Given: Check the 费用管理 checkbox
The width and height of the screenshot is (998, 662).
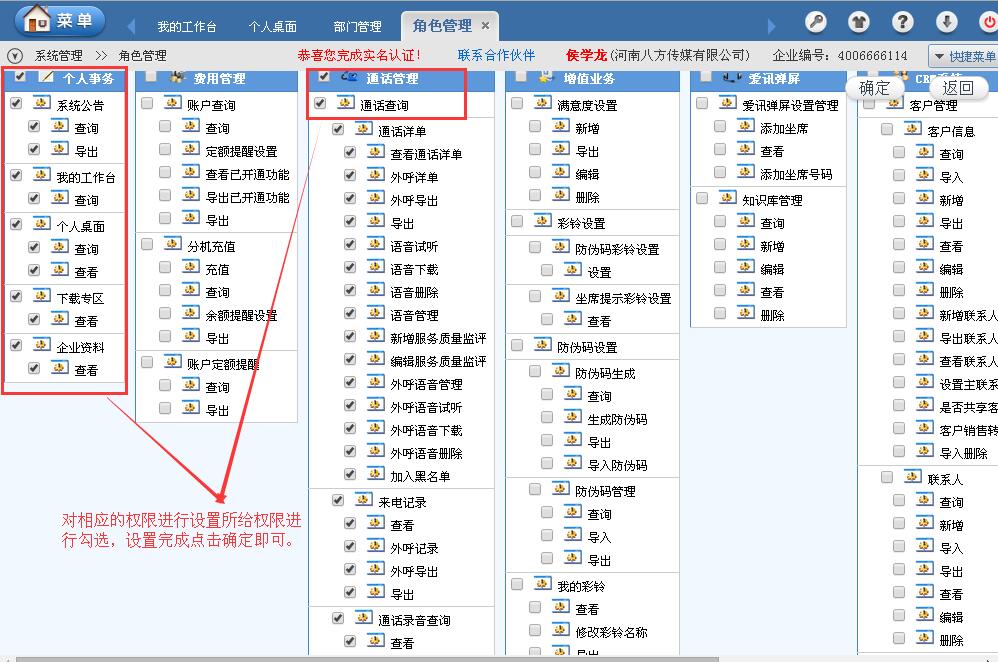Looking at the screenshot, I should pyautogui.click(x=151, y=76).
